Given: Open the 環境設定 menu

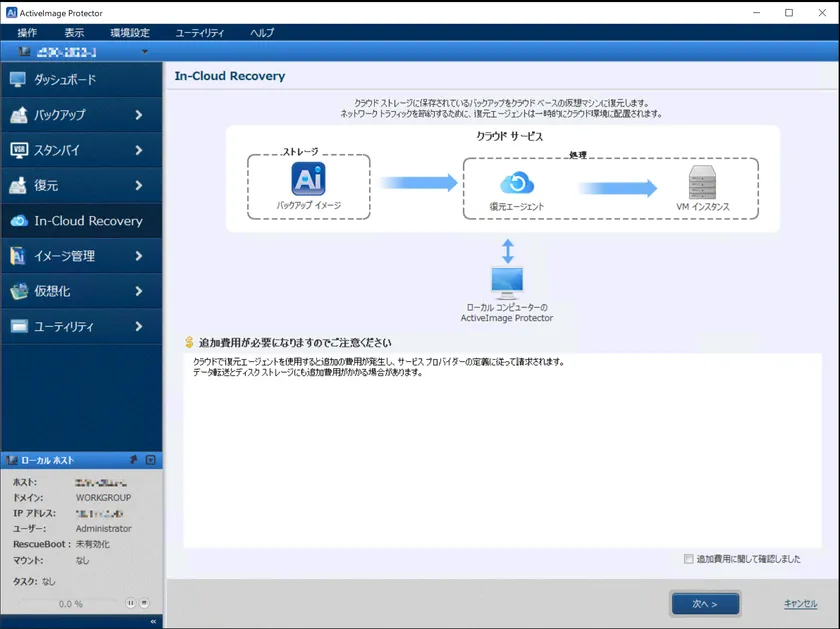Looking at the screenshot, I should tap(130, 33).
